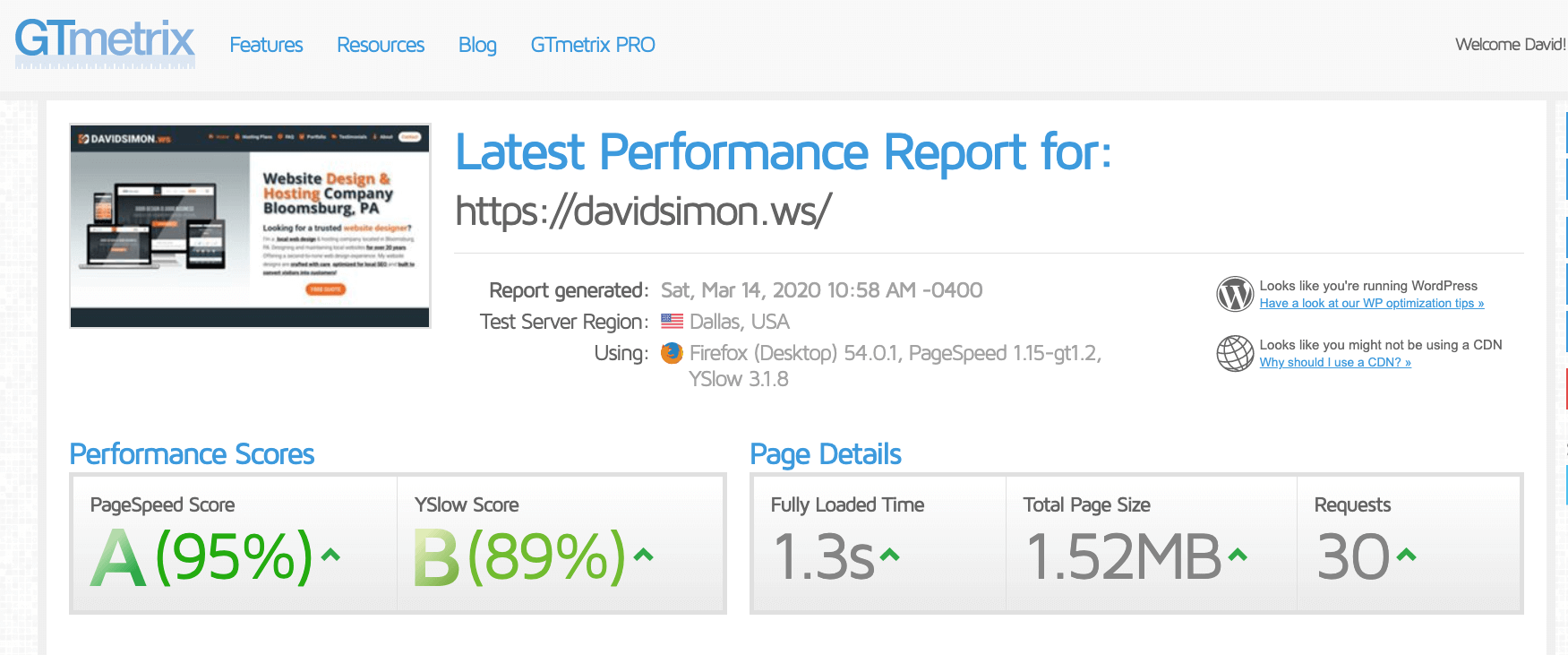
Task: Click the GTmetrix logo
Action: point(105,42)
